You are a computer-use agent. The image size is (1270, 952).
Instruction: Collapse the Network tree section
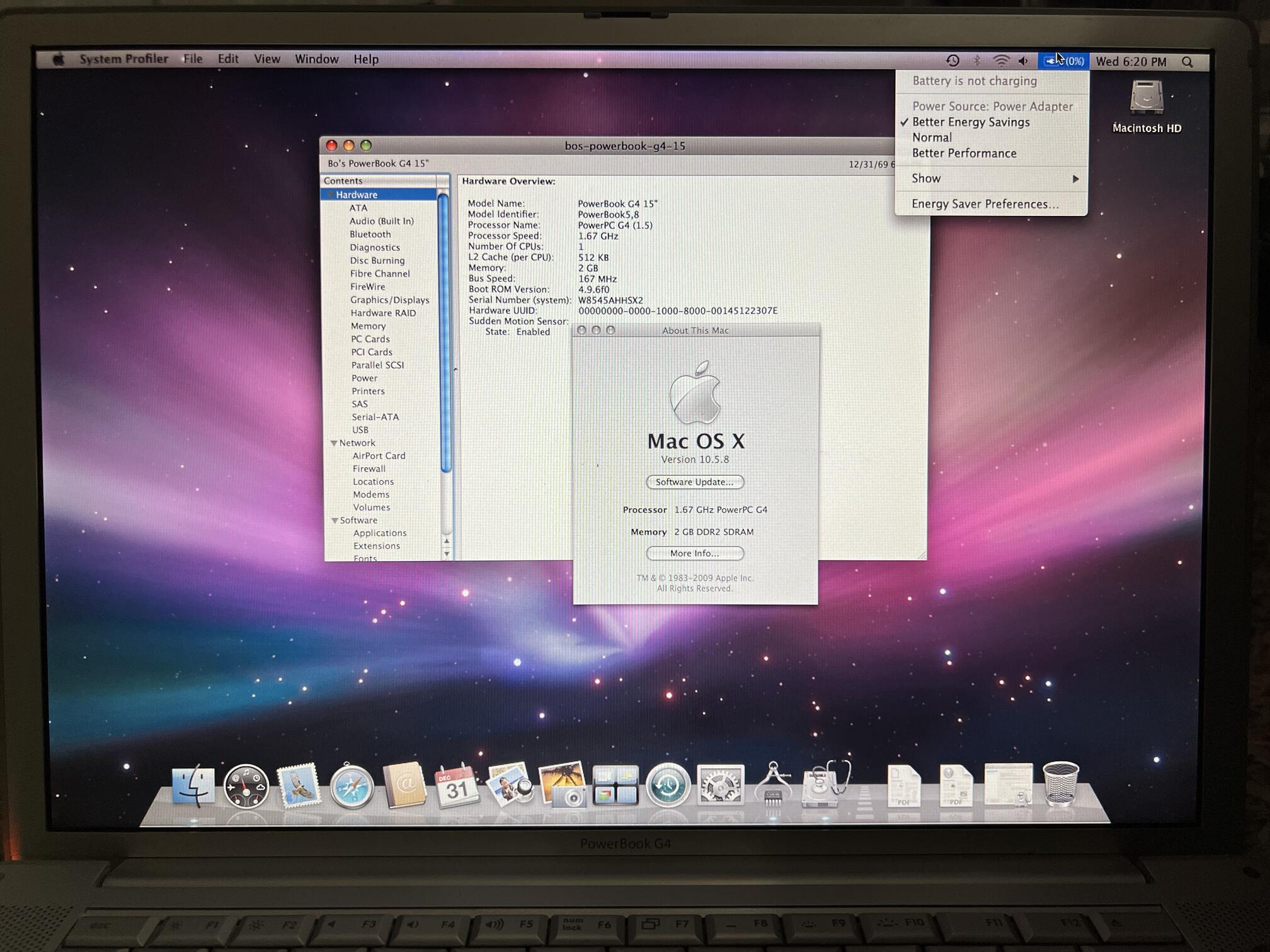[x=334, y=443]
